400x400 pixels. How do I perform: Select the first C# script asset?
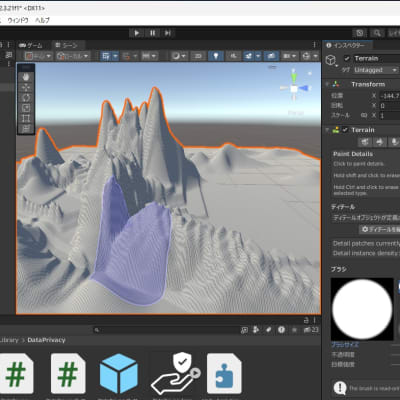[16, 374]
